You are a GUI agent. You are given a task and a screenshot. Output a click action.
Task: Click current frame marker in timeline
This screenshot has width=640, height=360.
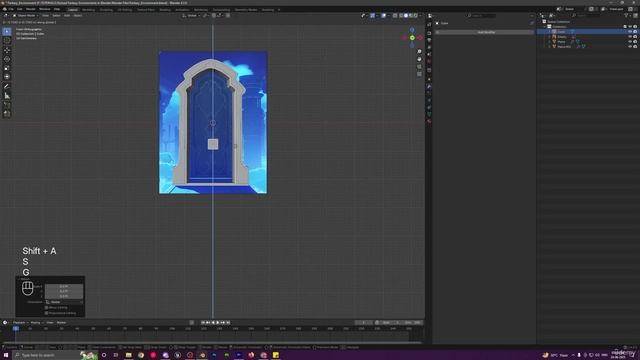16,328
